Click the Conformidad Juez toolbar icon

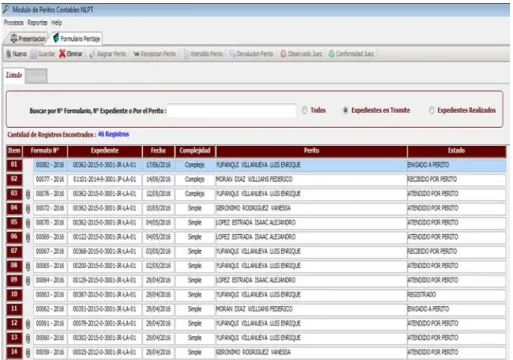click(x=332, y=54)
